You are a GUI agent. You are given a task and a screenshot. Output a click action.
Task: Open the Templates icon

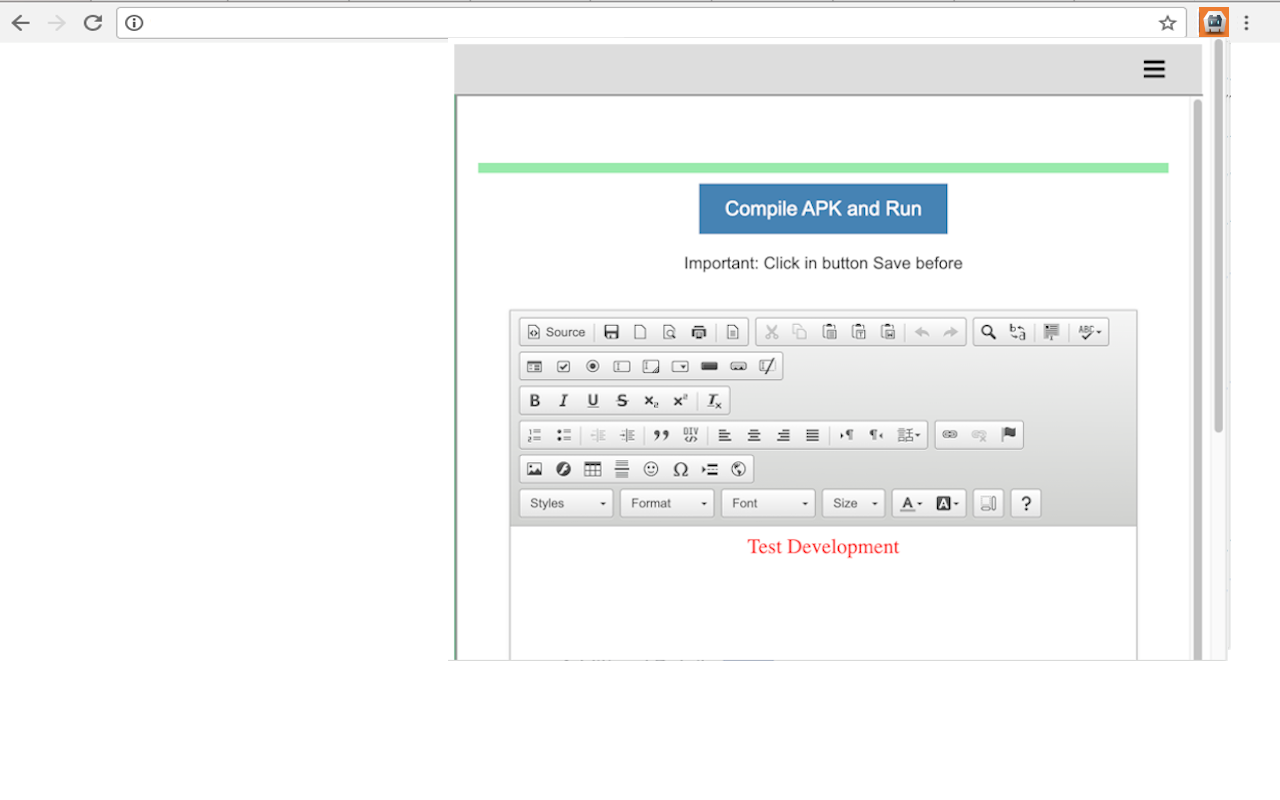732,332
